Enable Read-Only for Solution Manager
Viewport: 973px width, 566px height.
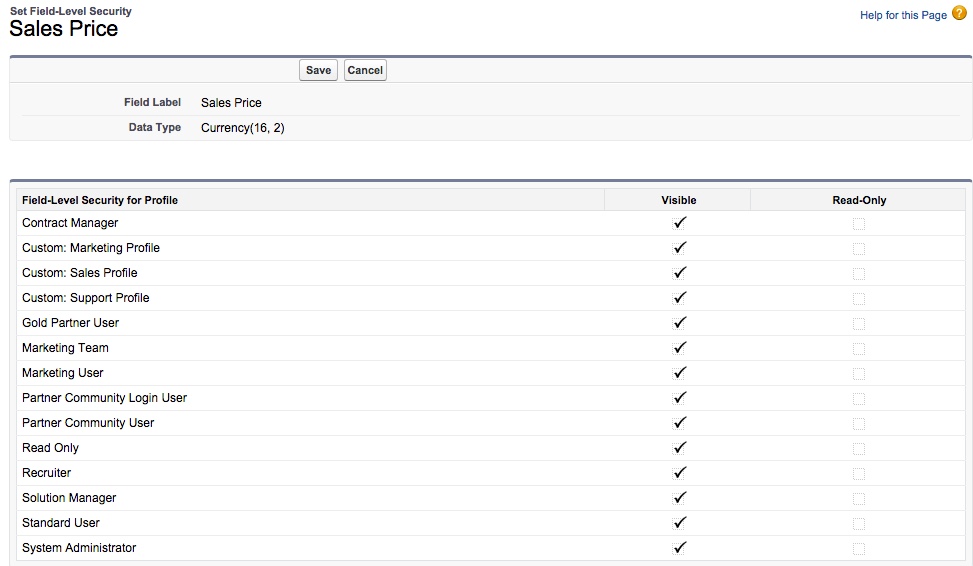click(859, 499)
